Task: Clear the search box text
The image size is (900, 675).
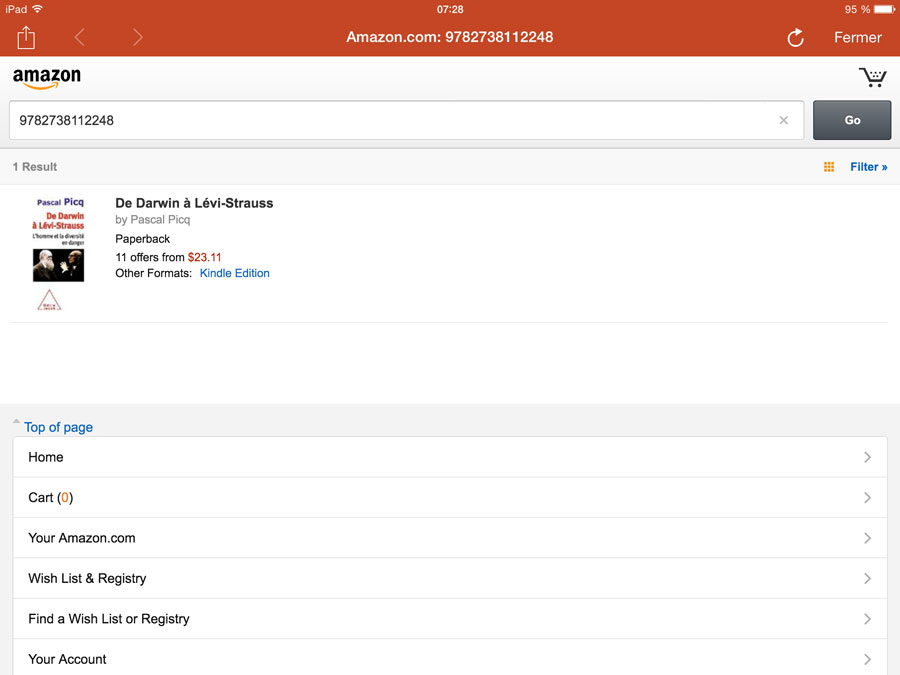Action: click(783, 120)
